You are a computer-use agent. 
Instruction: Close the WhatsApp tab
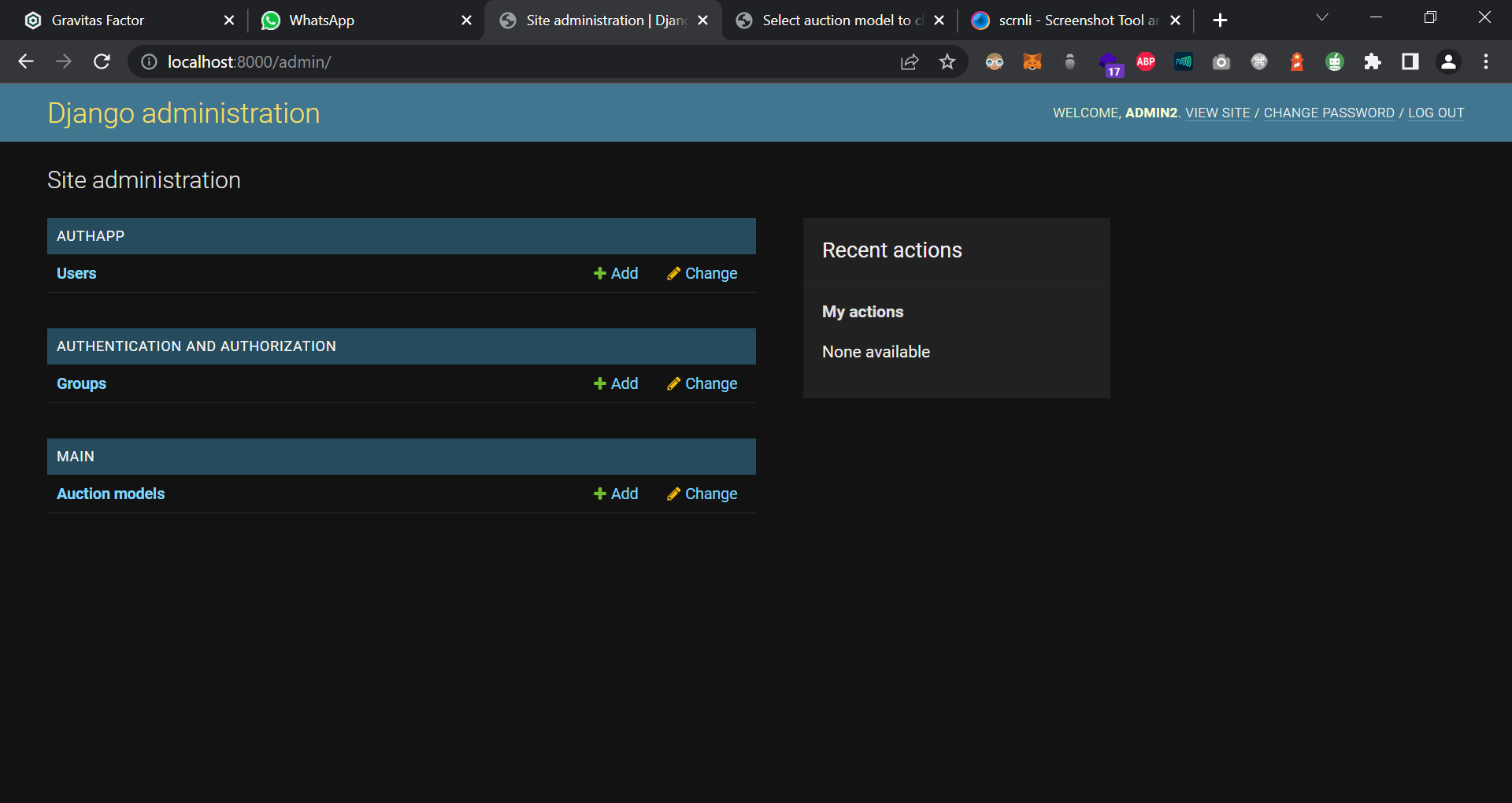pos(466,20)
